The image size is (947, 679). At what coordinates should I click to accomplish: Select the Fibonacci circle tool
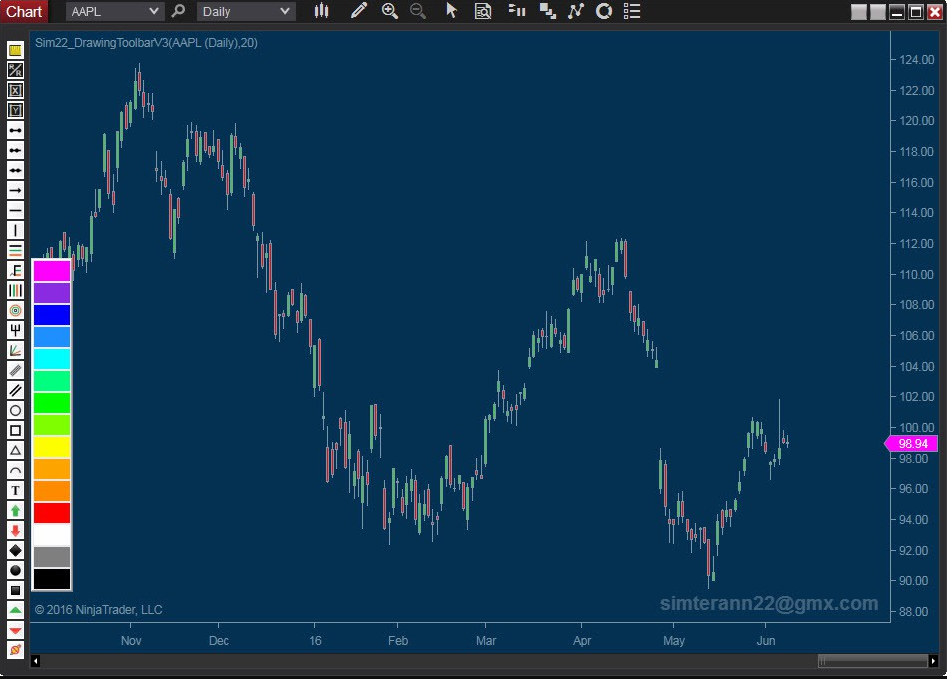pyautogui.click(x=15, y=310)
